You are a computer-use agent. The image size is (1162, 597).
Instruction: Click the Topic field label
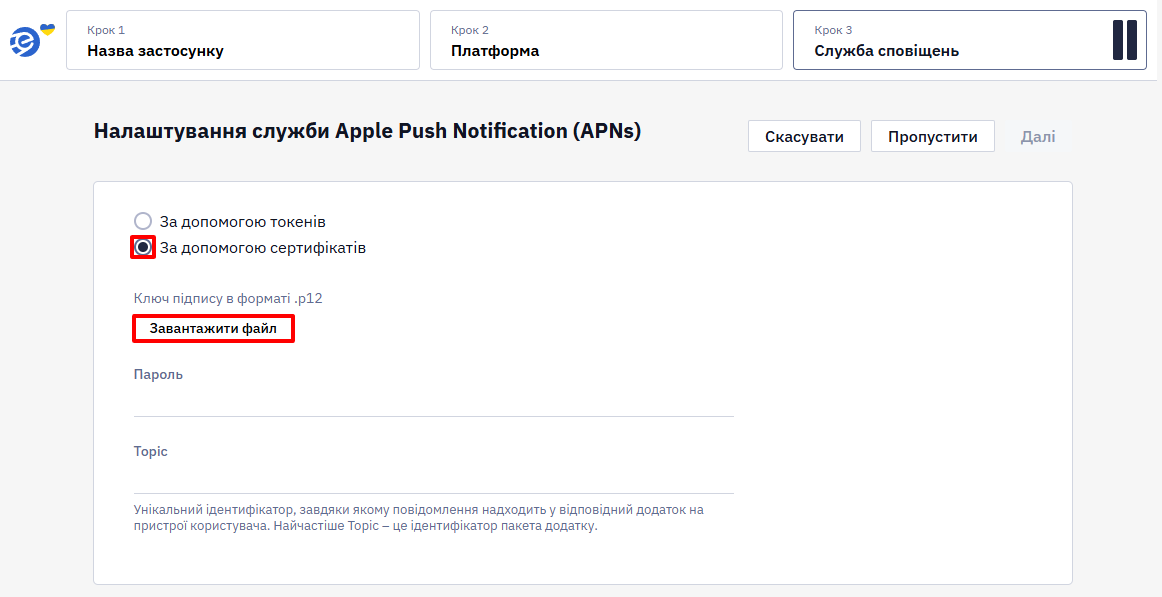pos(150,451)
